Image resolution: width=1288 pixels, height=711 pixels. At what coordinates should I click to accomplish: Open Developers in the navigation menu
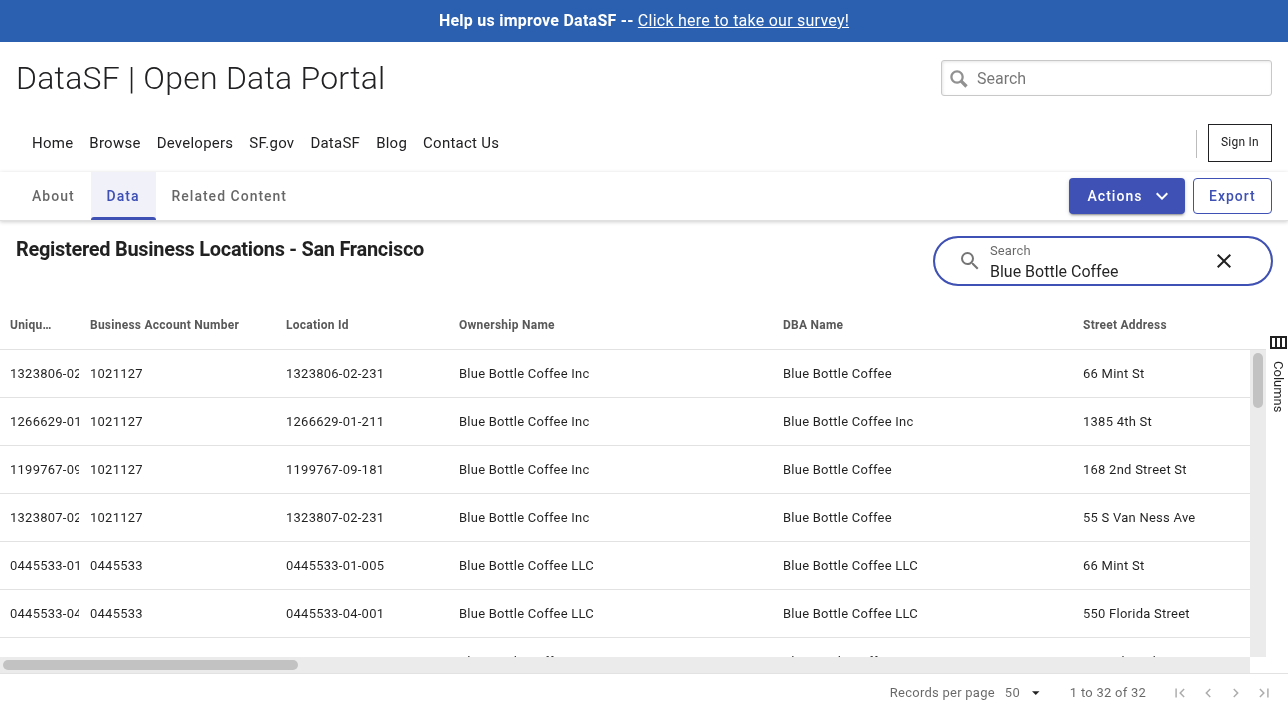point(195,143)
